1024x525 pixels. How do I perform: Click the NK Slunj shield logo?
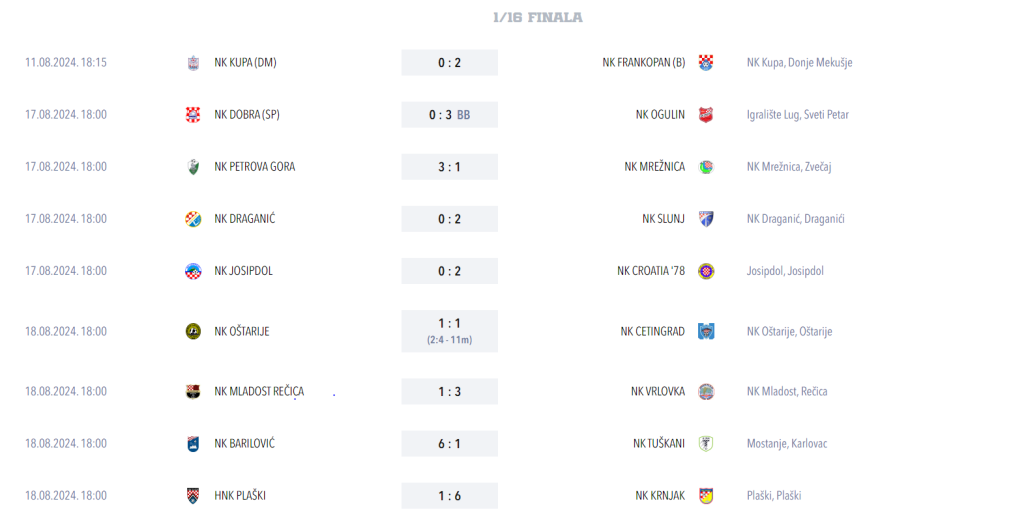click(705, 219)
